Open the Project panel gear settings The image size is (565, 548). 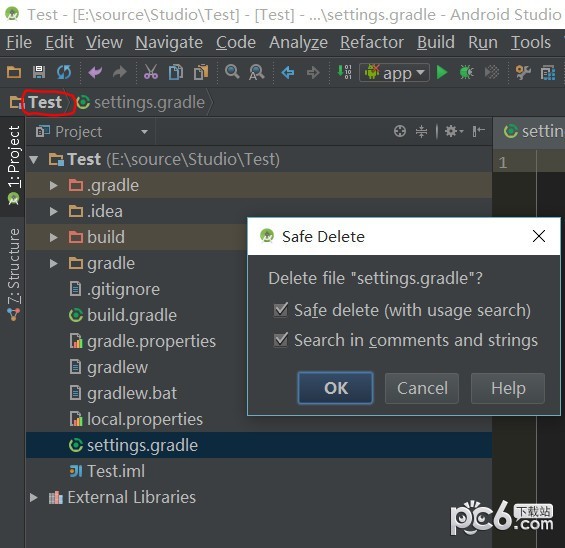pyautogui.click(x=454, y=131)
